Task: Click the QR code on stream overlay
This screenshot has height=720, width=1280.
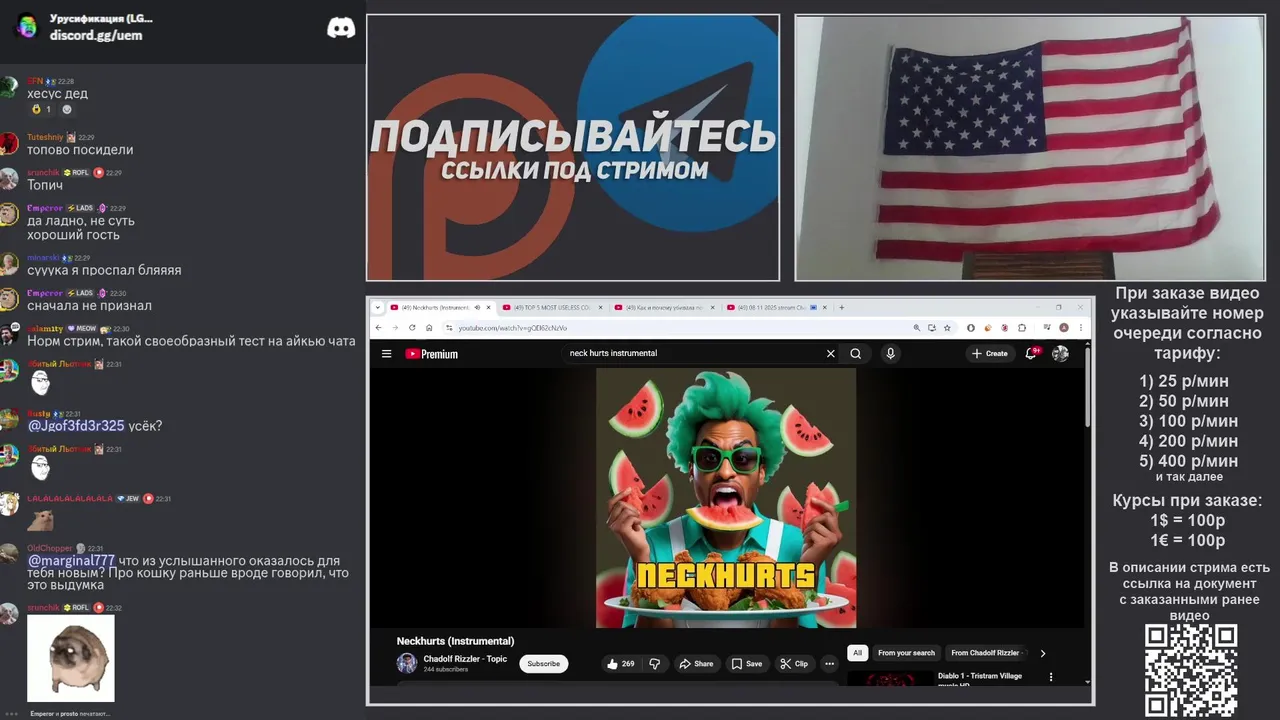Action: click(x=1190, y=670)
